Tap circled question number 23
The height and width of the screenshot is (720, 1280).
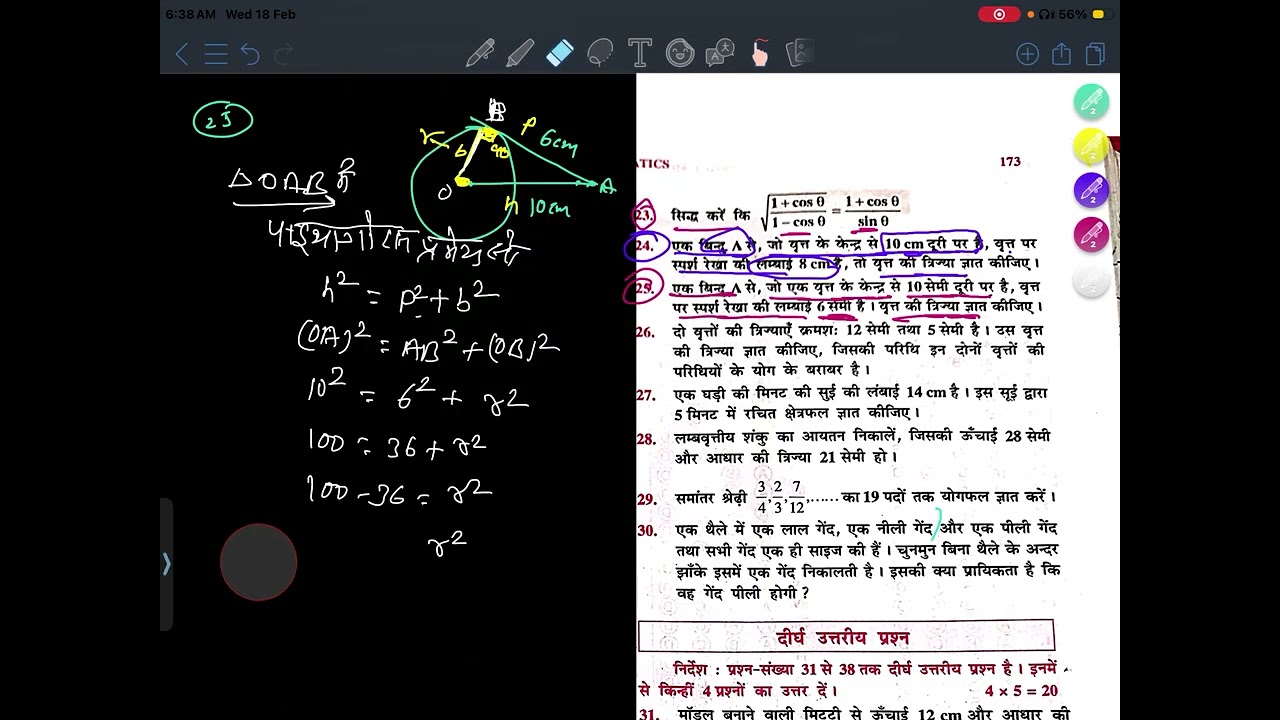[x=644, y=215]
